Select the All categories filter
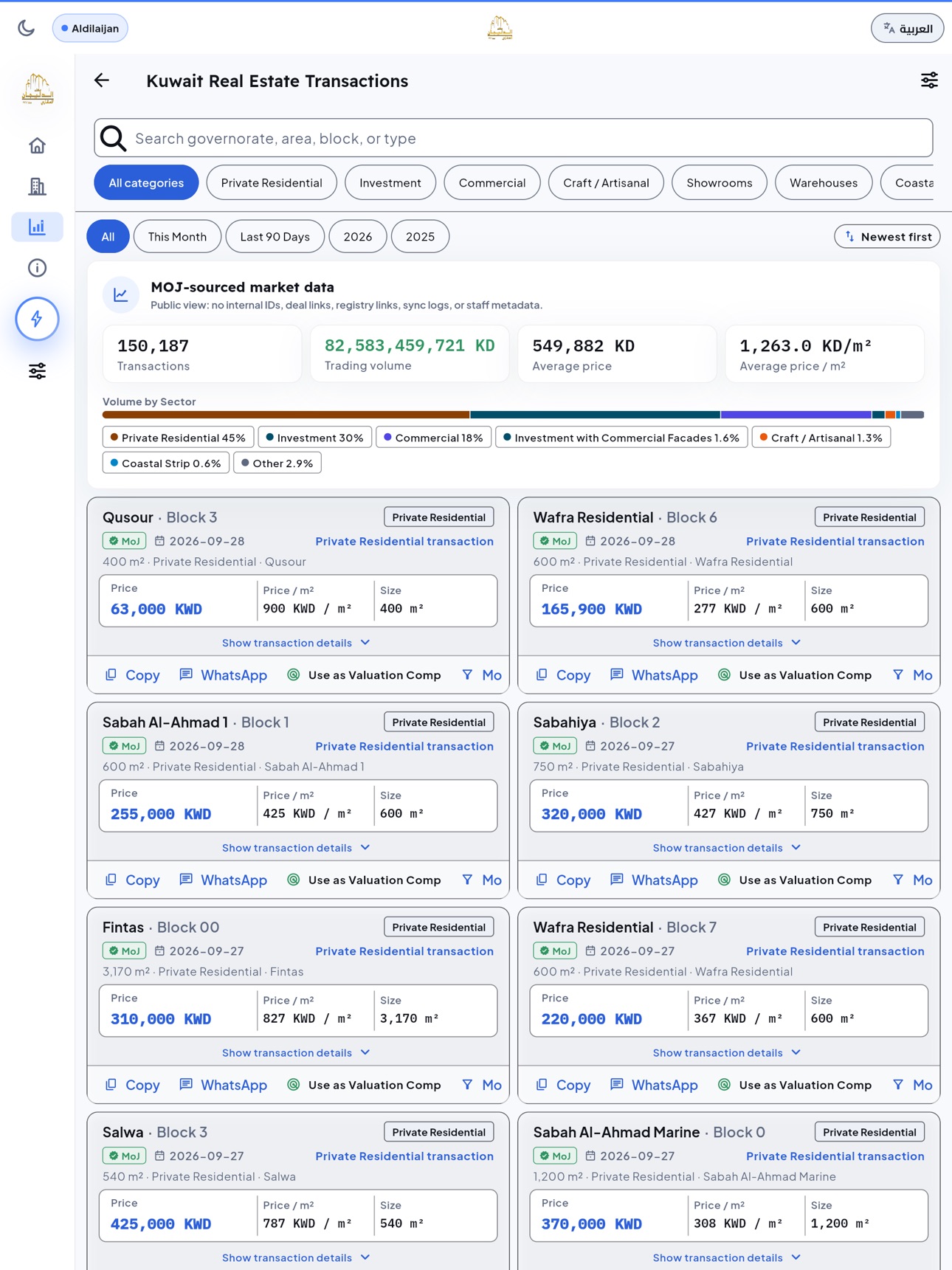Viewport: 952px width, 1270px height. 146,182
